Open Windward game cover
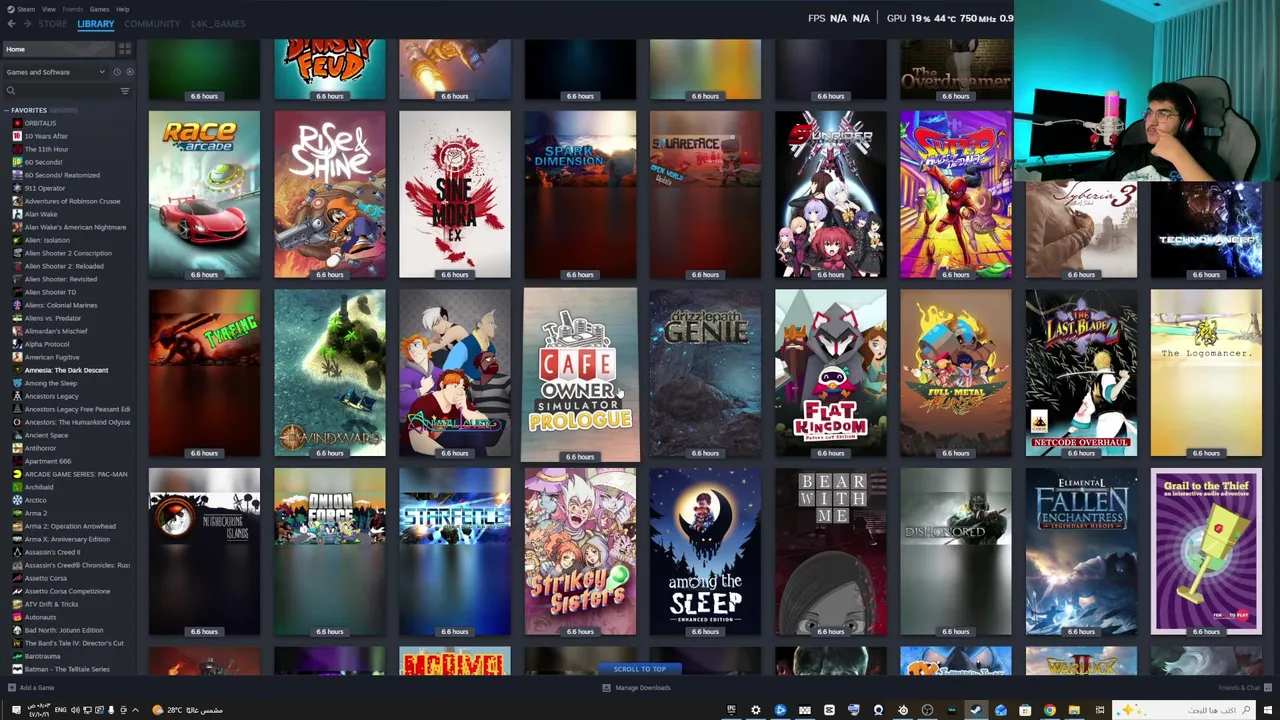The image size is (1280, 720). [329, 373]
